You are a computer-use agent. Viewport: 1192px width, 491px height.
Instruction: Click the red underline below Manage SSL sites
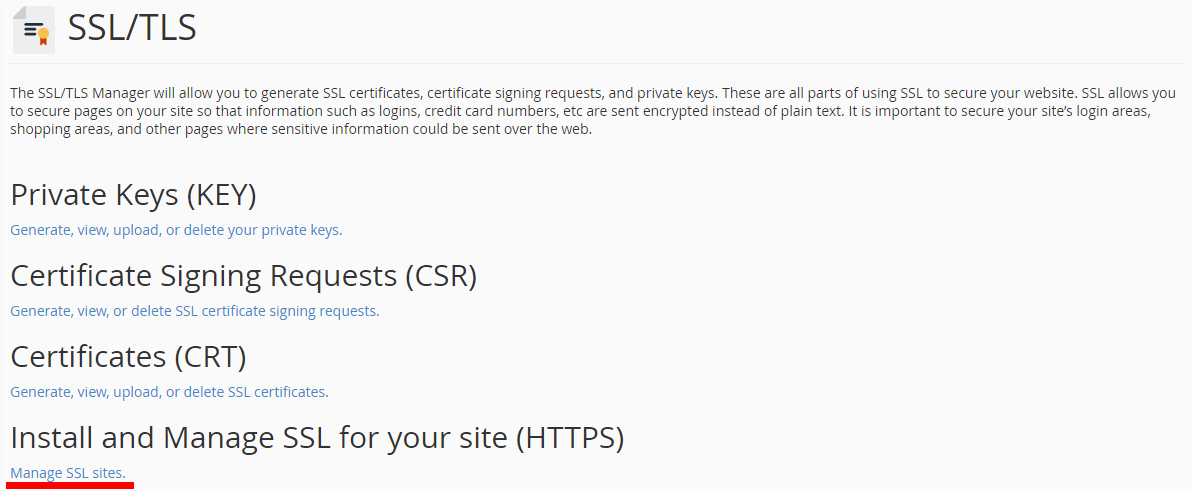[70, 485]
